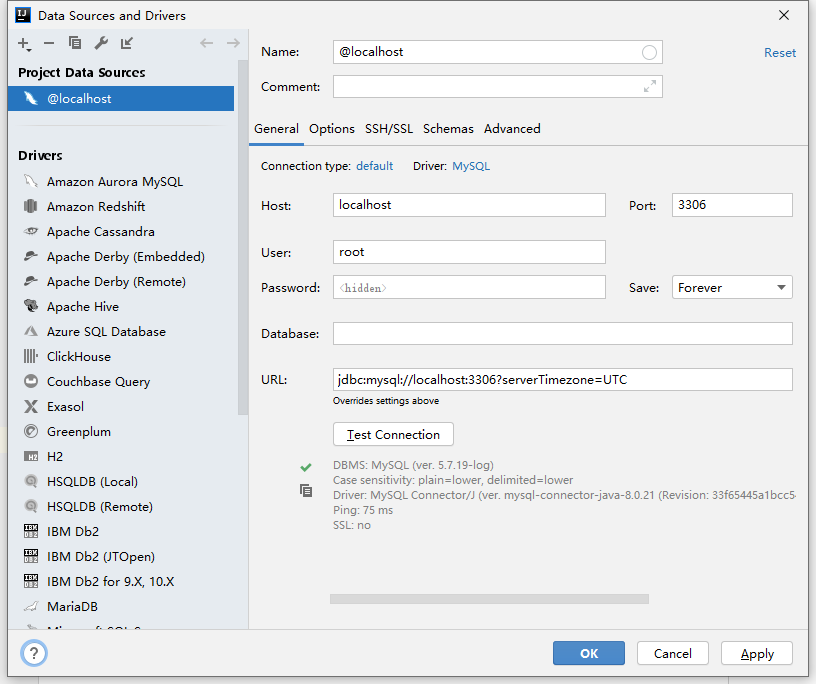
Task: Open the connection type default selector
Action: (x=375, y=166)
